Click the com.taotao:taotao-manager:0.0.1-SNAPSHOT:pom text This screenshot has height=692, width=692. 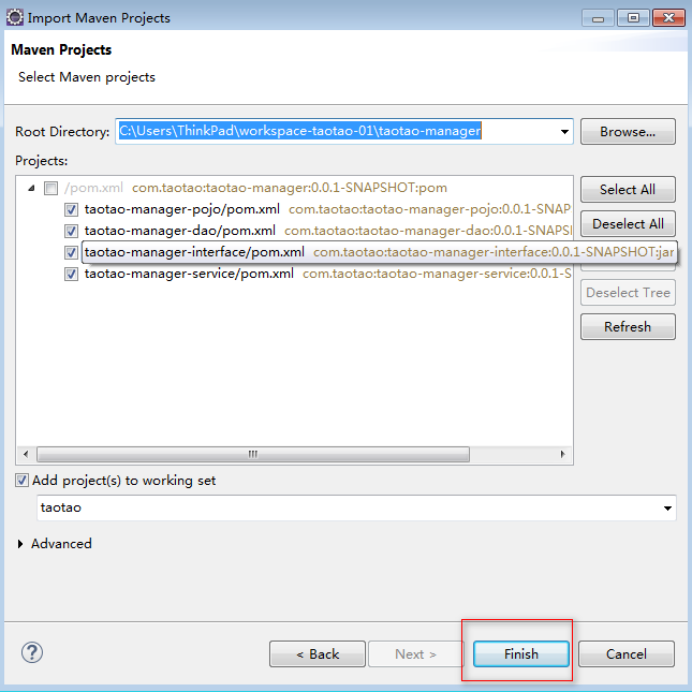coord(290,188)
